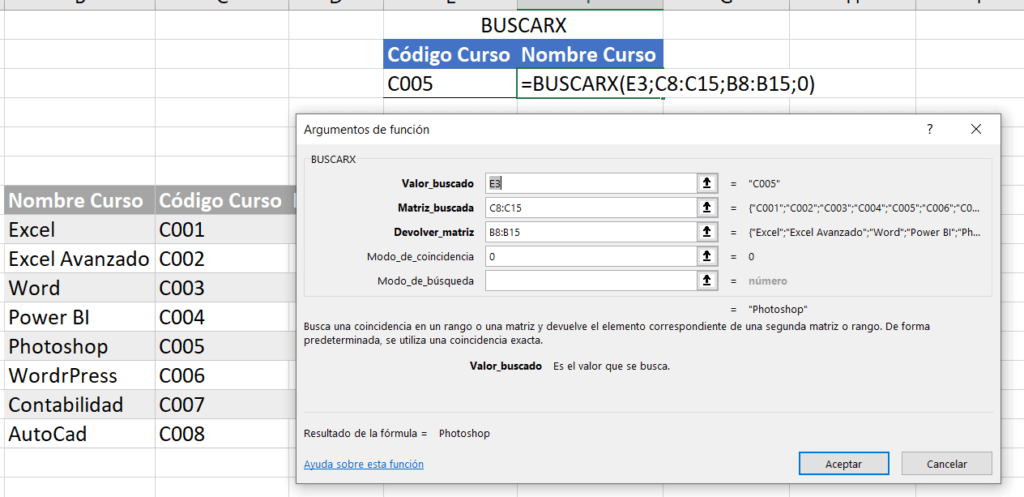Screen dimensions: 1024x497
Task: Select the AutoCad course cell
Action: 78,434
